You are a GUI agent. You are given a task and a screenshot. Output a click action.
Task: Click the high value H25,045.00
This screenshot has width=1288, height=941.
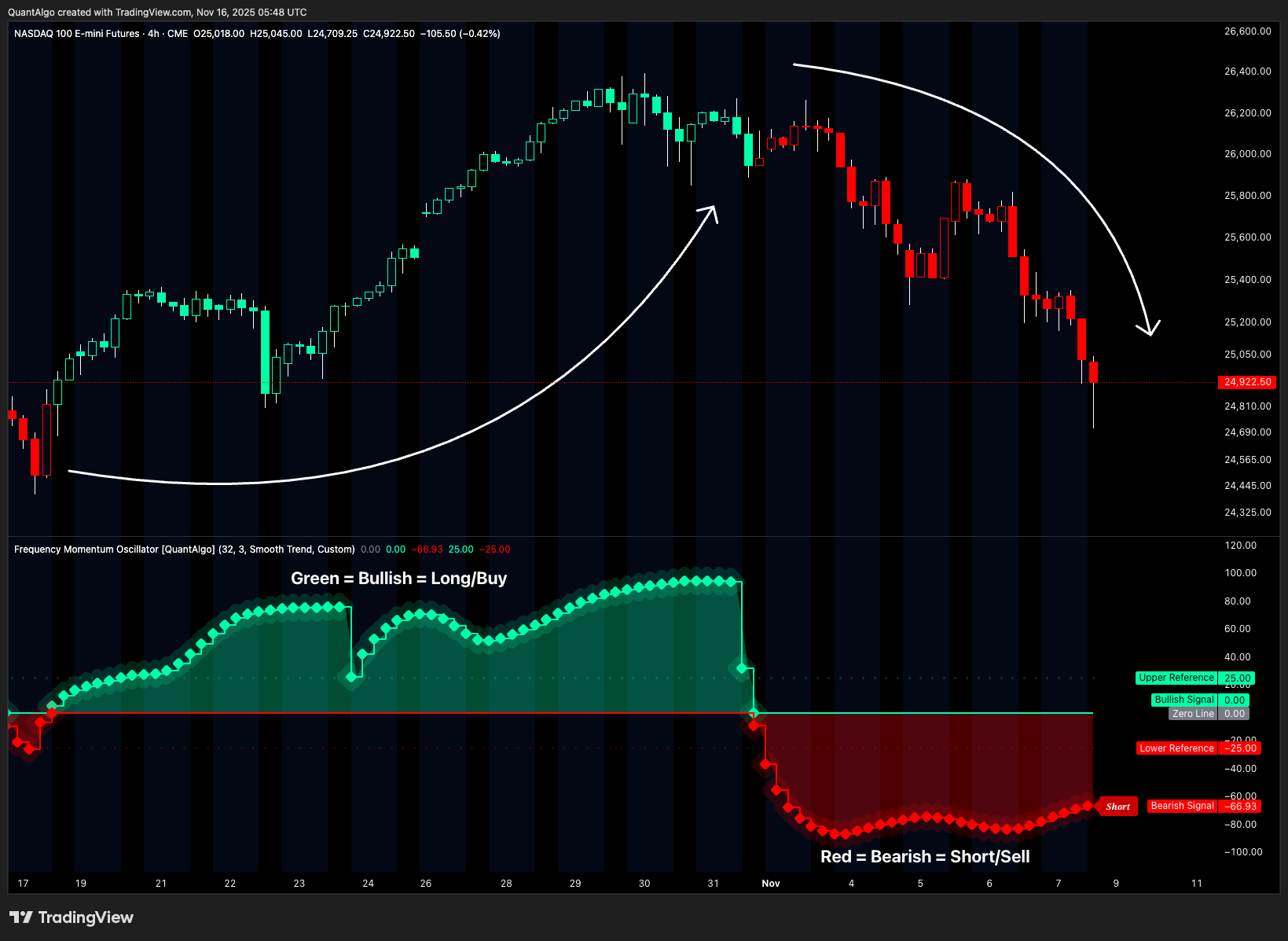click(276, 34)
